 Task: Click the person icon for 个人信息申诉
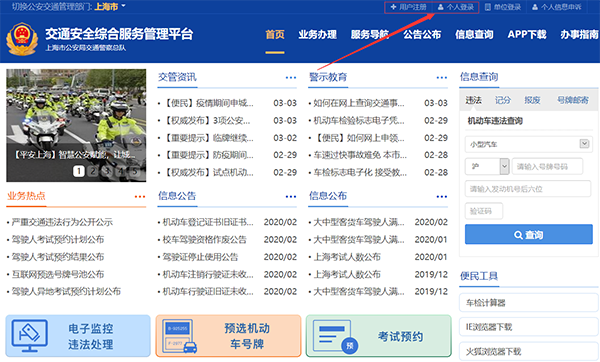(x=535, y=7)
